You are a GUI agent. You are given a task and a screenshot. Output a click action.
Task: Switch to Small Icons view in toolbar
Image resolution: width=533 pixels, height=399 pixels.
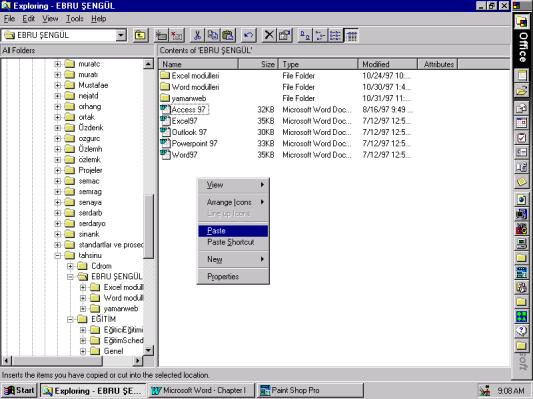320,35
